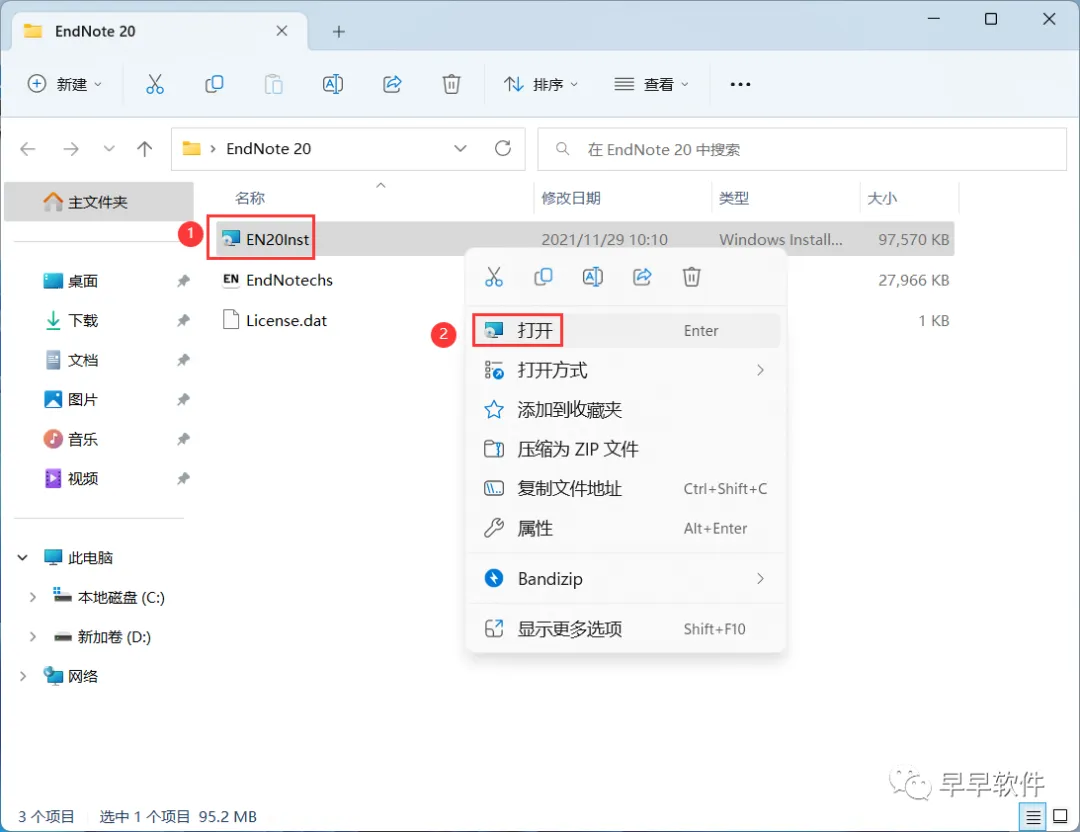Click the toolbar Cut scissors icon
Image resolution: width=1080 pixels, height=832 pixels.
point(154,84)
